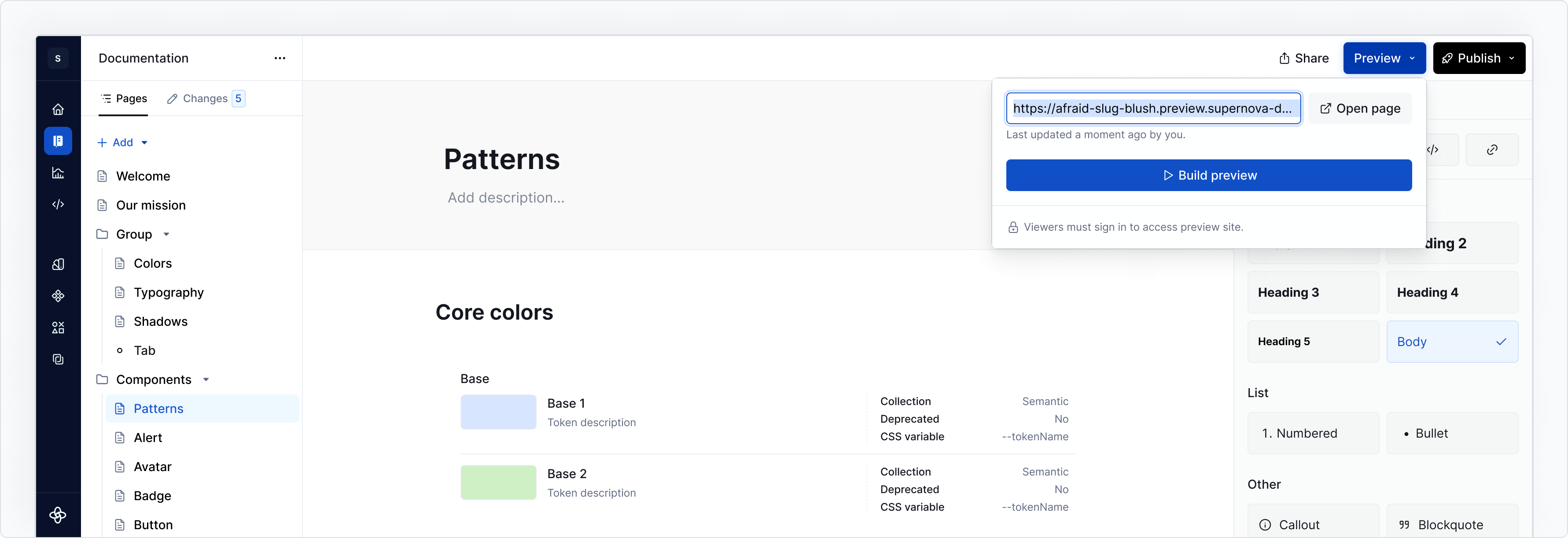Select the Assets icon in the left sidebar
This screenshot has width=1568, height=538.
tap(58, 328)
